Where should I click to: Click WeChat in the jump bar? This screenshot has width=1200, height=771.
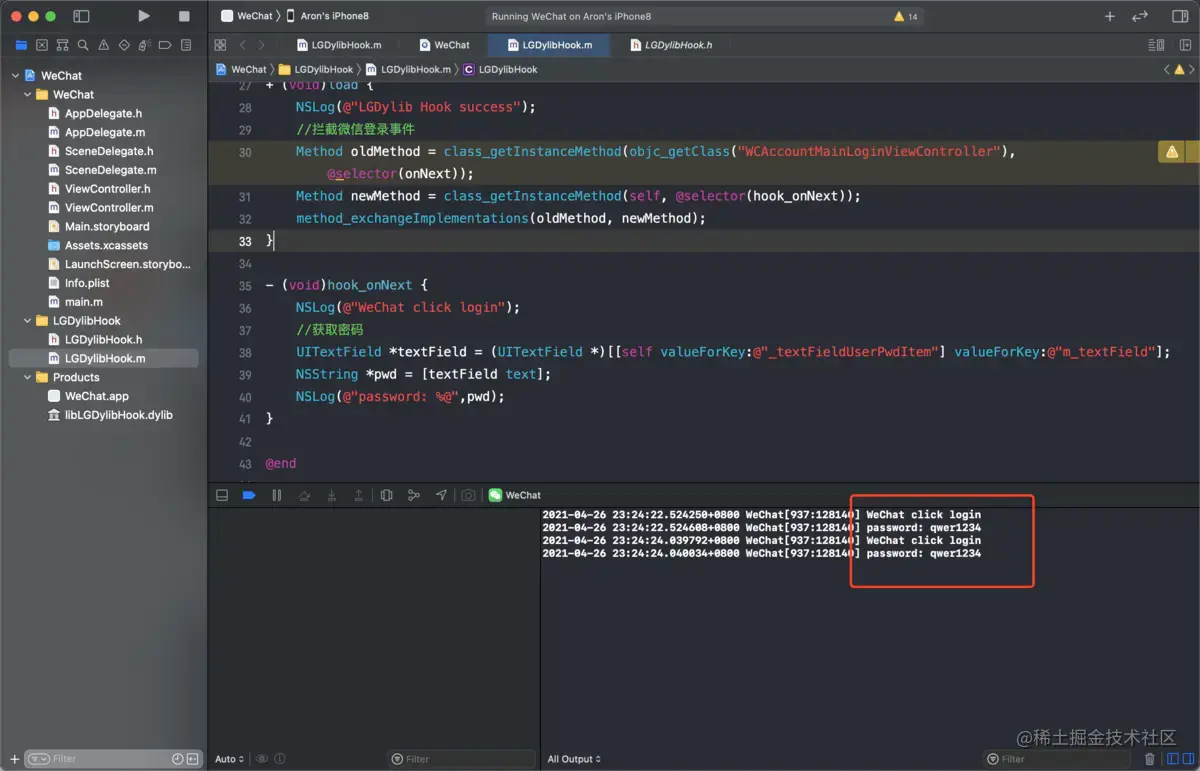tap(241, 69)
